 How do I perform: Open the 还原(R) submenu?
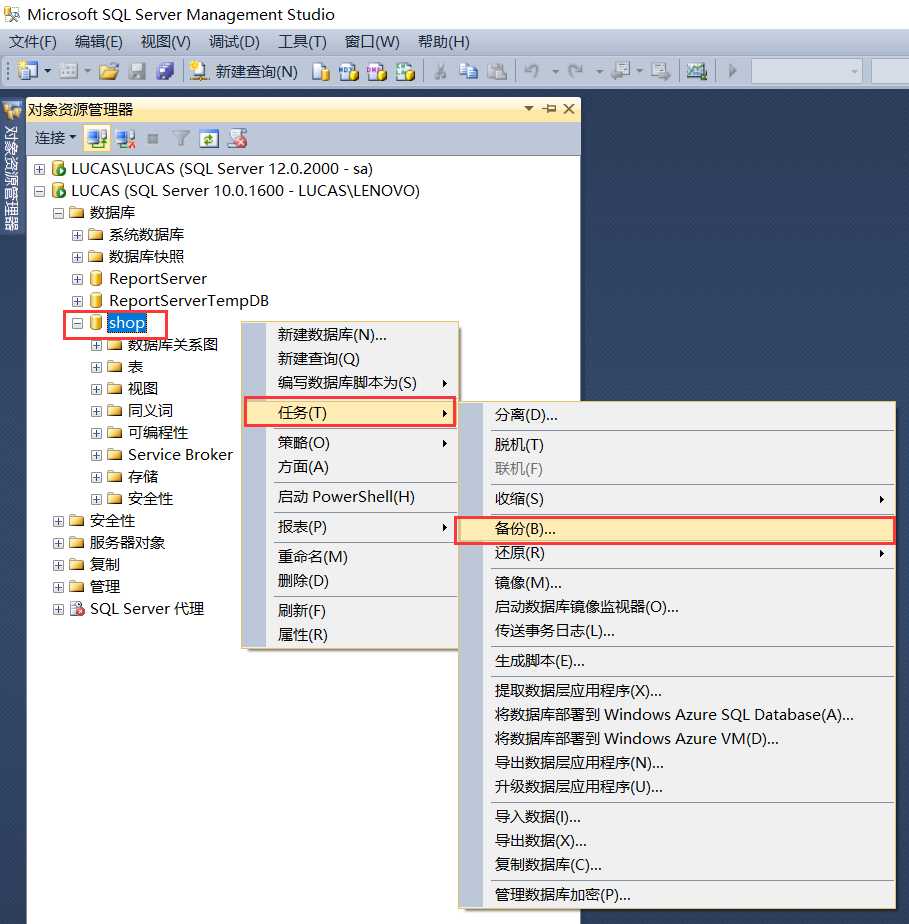677,553
